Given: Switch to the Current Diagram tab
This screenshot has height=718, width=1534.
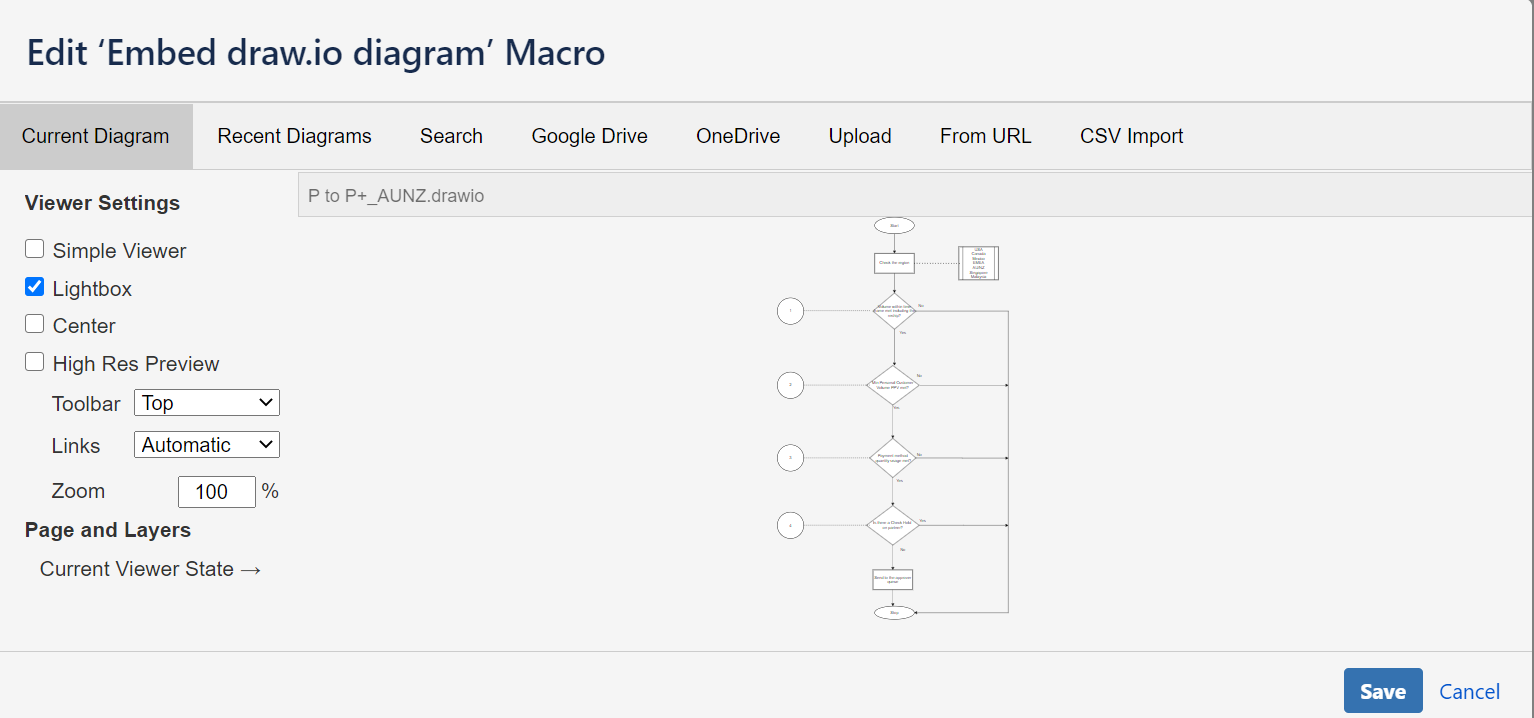Looking at the screenshot, I should [x=95, y=136].
